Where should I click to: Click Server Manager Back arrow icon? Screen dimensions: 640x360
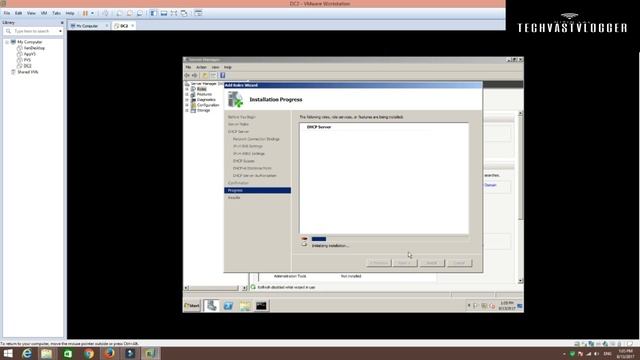187,76
